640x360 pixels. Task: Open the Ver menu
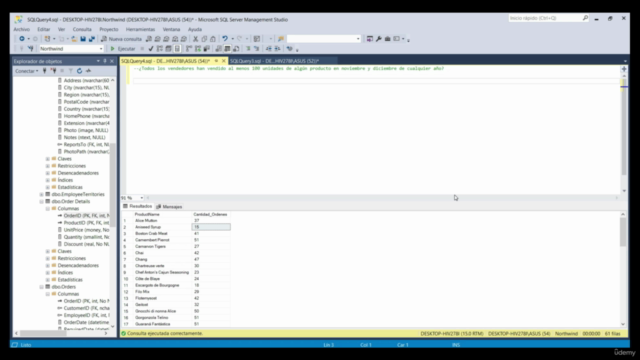(x=61, y=29)
